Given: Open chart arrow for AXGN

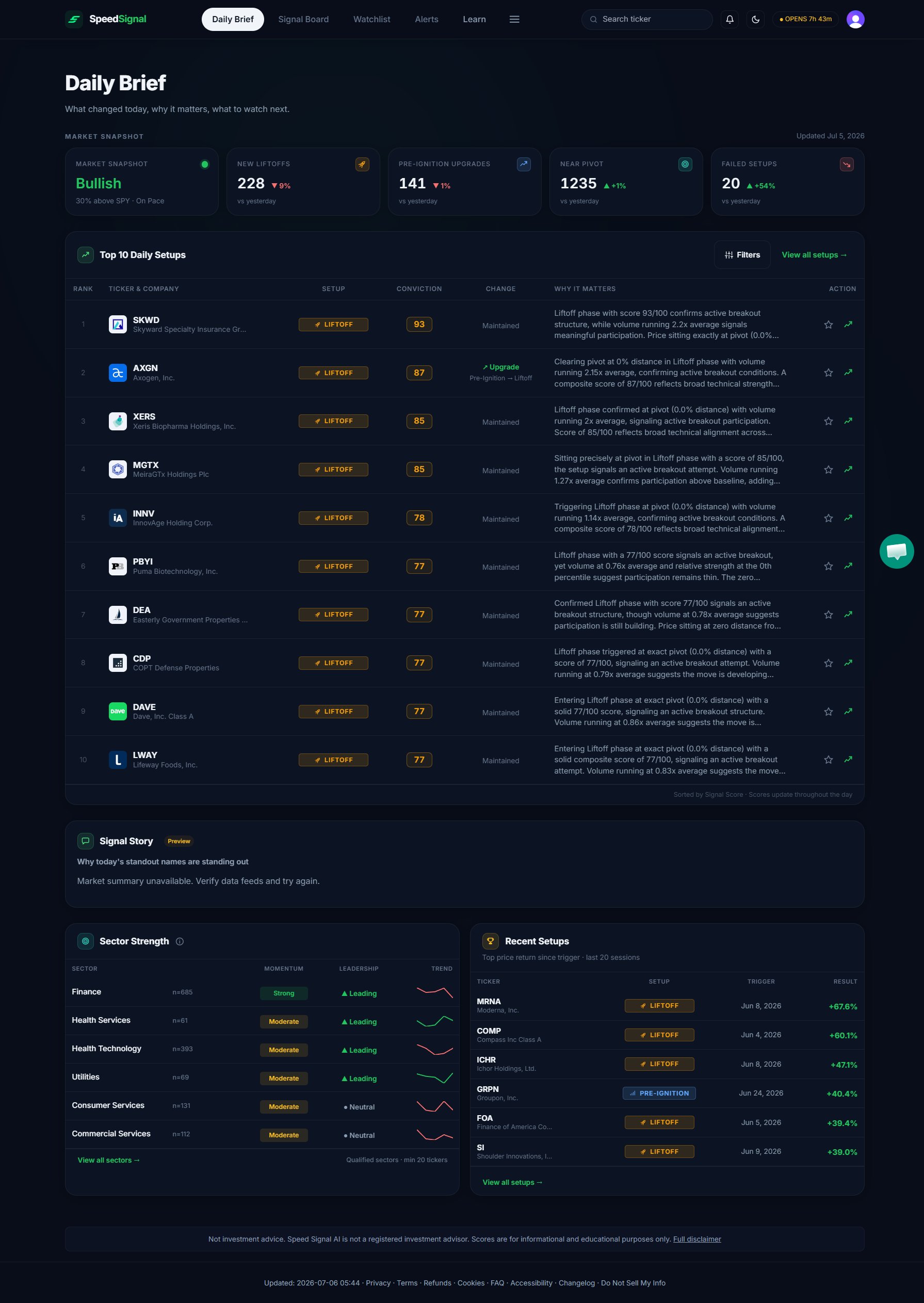Looking at the screenshot, I should pyautogui.click(x=848, y=373).
